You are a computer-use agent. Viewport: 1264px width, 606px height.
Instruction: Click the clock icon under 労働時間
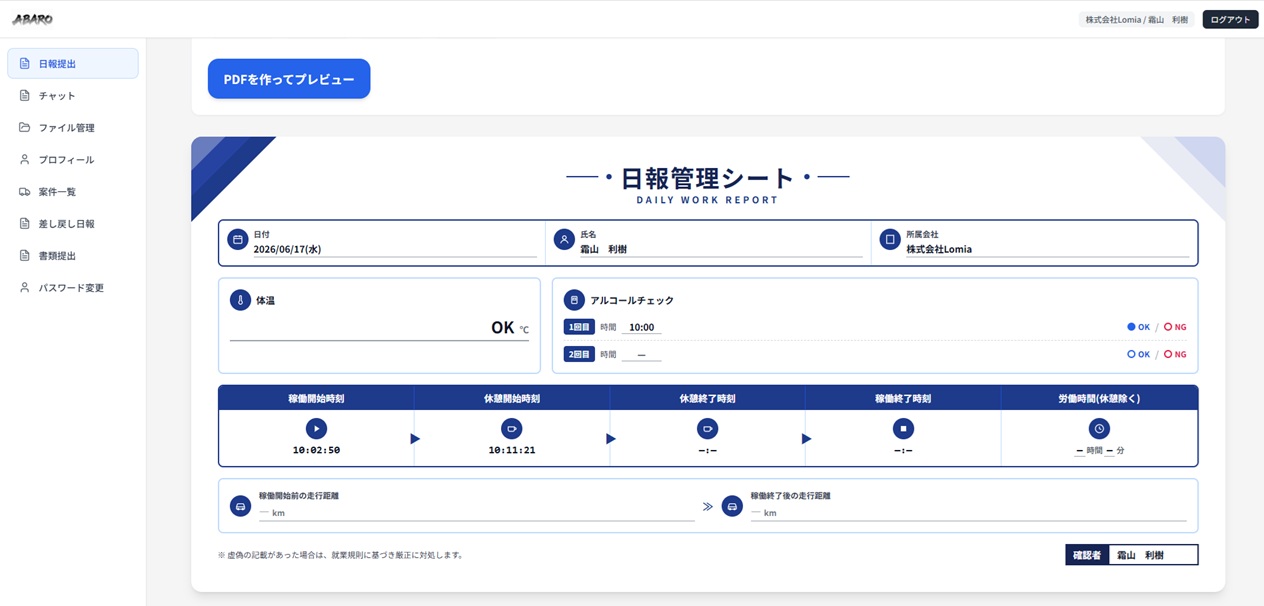pyautogui.click(x=1099, y=428)
